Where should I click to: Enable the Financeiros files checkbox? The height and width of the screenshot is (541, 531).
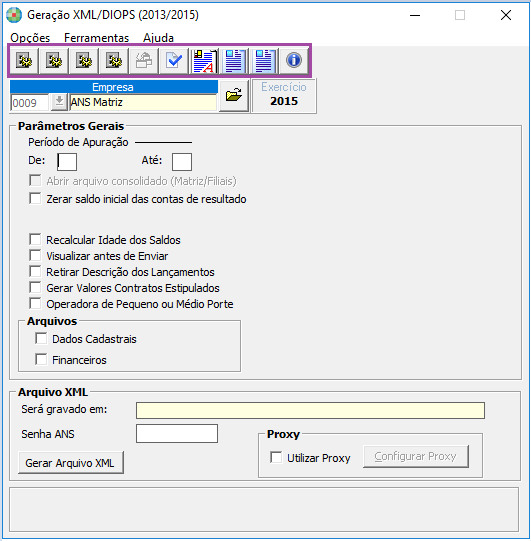point(41,360)
